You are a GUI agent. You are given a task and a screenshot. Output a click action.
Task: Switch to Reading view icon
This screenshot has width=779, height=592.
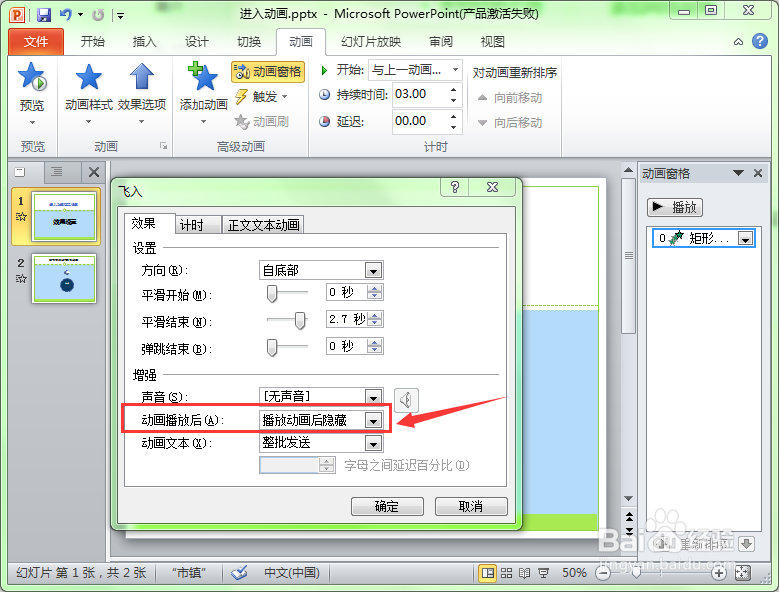pos(524,573)
